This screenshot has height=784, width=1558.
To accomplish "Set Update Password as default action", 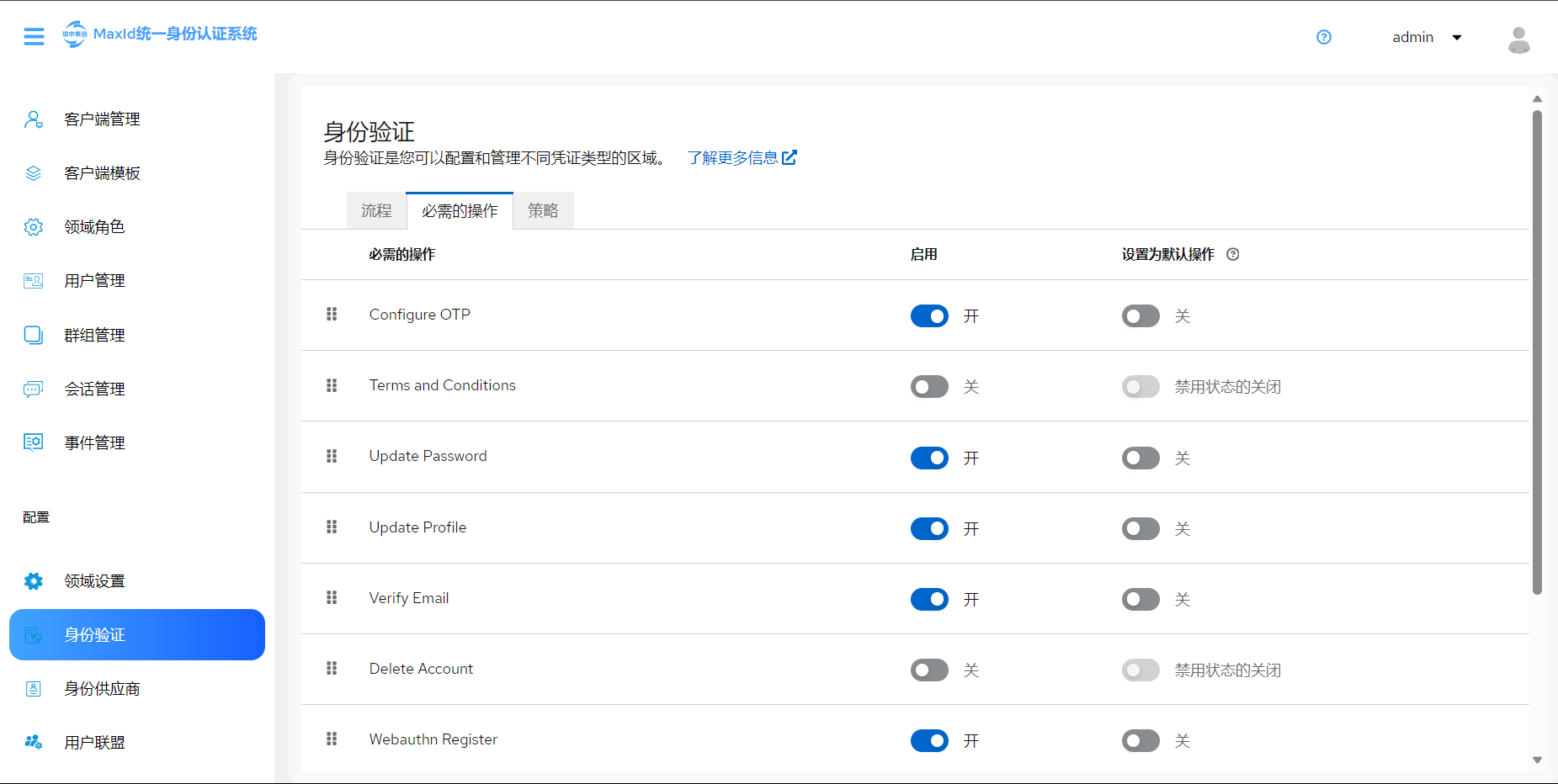I will [x=1141, y=458].
